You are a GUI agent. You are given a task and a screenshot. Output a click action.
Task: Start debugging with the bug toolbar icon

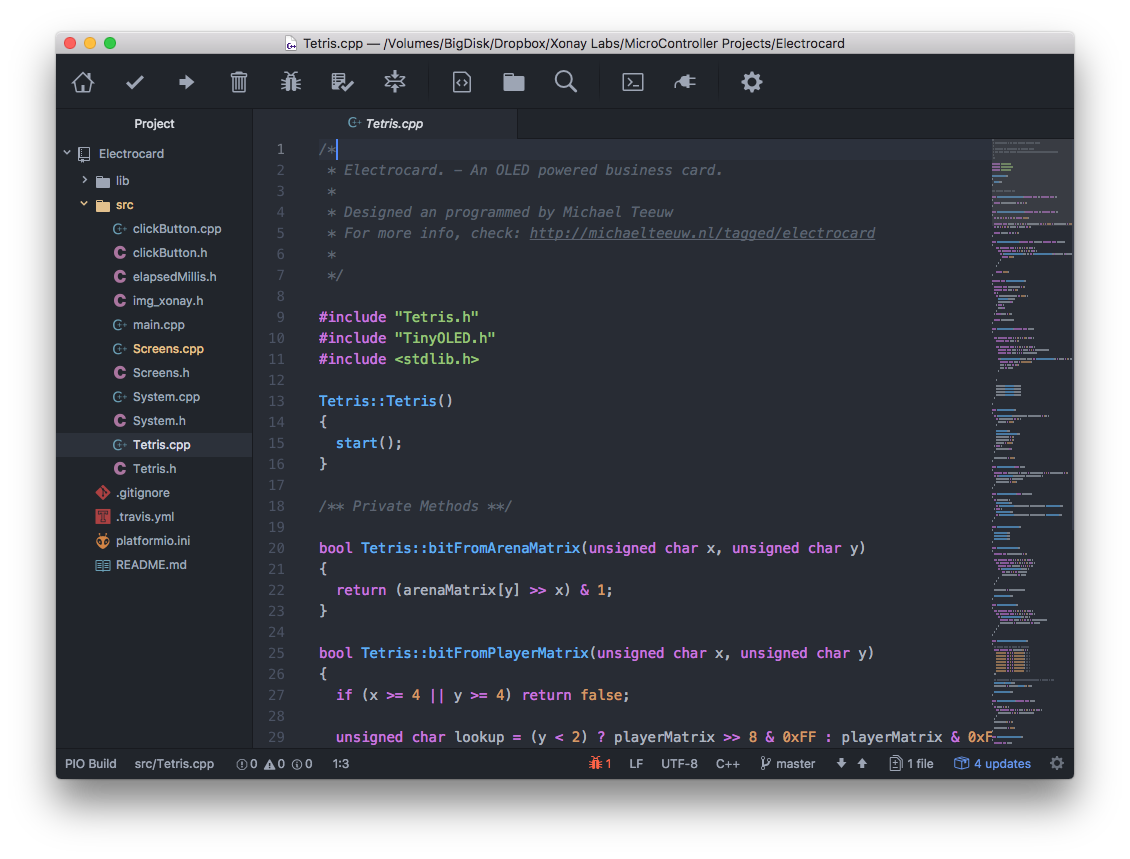coord(291,82)
